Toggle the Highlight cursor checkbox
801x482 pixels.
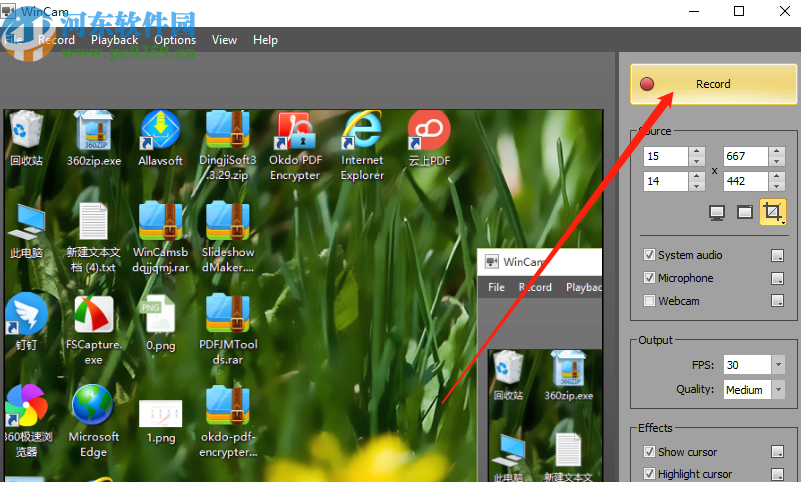pyautogui.click(x=649, y=474)
